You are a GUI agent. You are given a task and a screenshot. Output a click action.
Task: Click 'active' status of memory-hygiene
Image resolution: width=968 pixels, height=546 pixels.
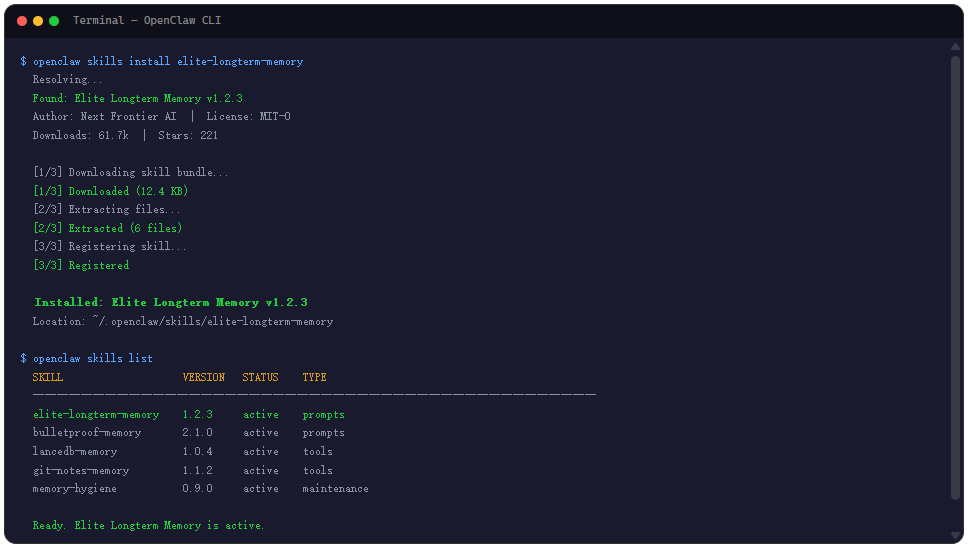261,489
